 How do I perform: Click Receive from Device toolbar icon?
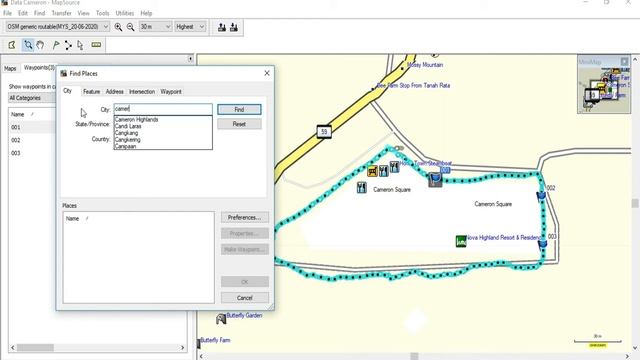[234, 27]
